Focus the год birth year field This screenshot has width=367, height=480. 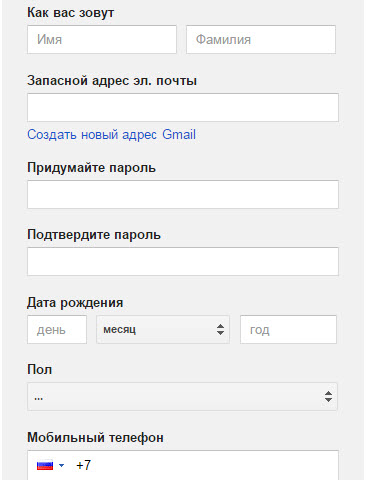click(288, 329)
